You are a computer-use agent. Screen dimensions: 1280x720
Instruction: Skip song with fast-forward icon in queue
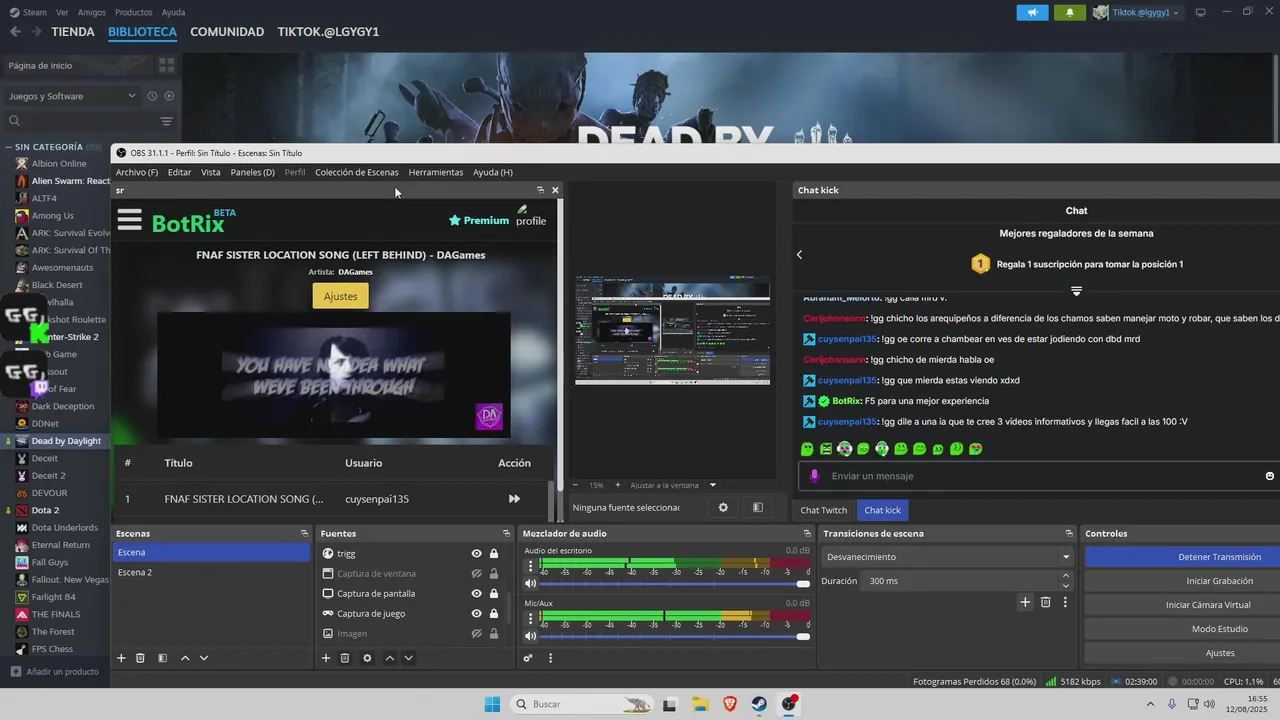coord(514,499)
